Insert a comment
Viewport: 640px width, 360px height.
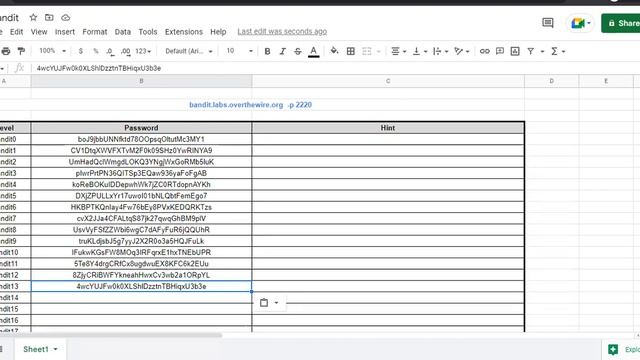pyautogui.click(x=500, y=51)
